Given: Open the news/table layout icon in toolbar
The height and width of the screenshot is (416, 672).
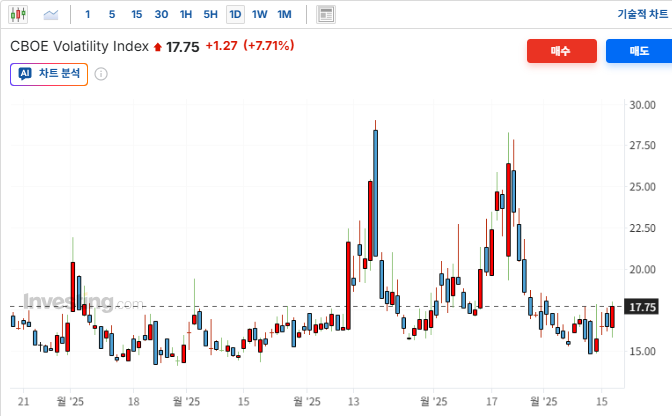Looking at the screenshot, I should click(326, 15).
